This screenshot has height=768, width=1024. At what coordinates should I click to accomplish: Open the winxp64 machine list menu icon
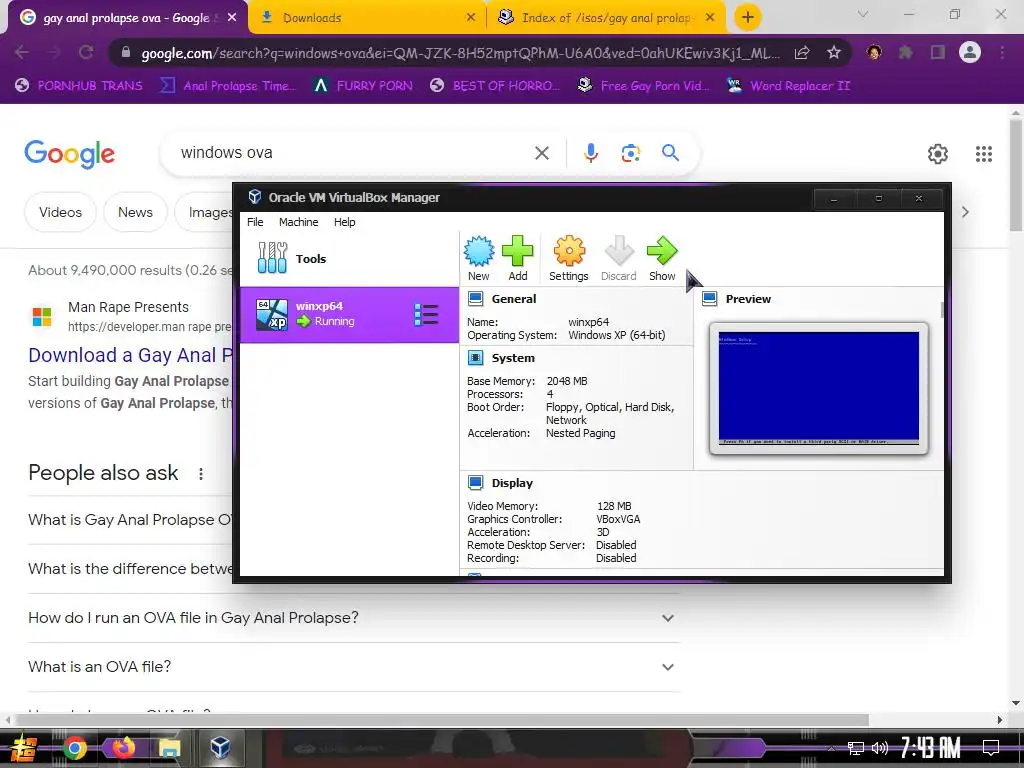(x=426, y=315)
